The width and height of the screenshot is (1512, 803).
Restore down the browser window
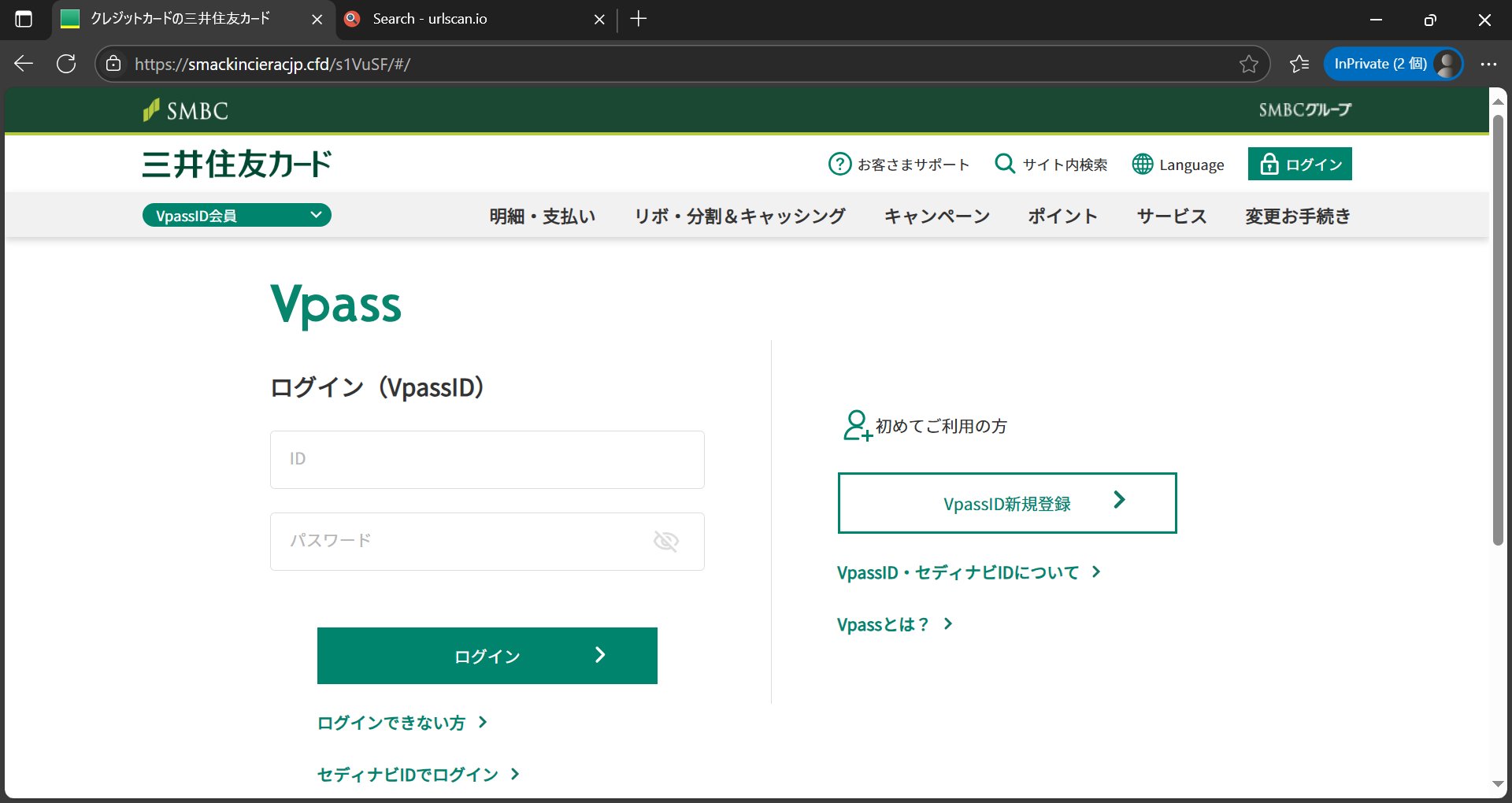(x=1430, y=20)
